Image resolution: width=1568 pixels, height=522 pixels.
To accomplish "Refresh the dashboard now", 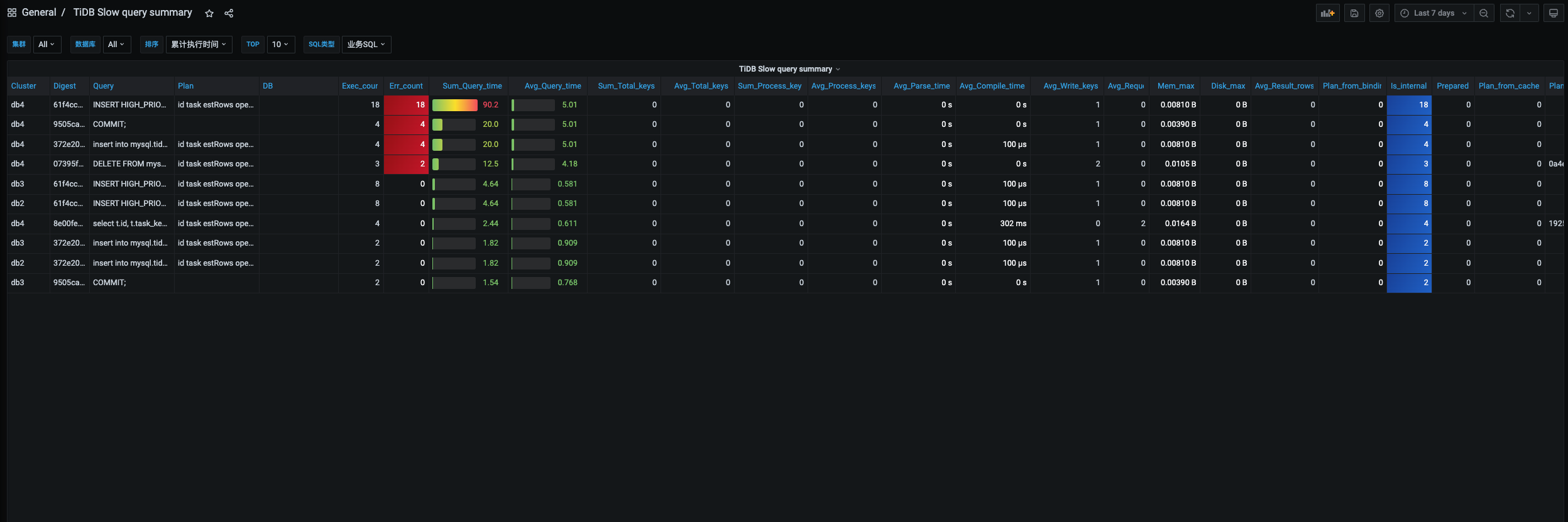I will pyautogui.click(x=1510, y=13).
